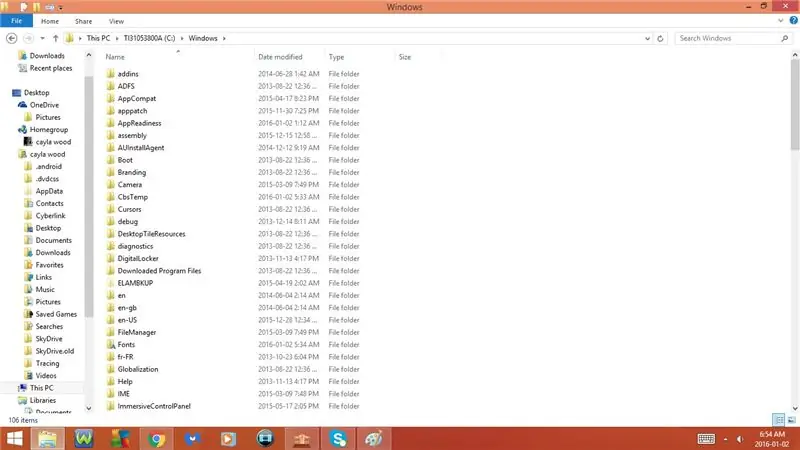Viewport: 800px width, 450px height.
Task: Open the Windows Start button
Action: [x=14, y=439]
